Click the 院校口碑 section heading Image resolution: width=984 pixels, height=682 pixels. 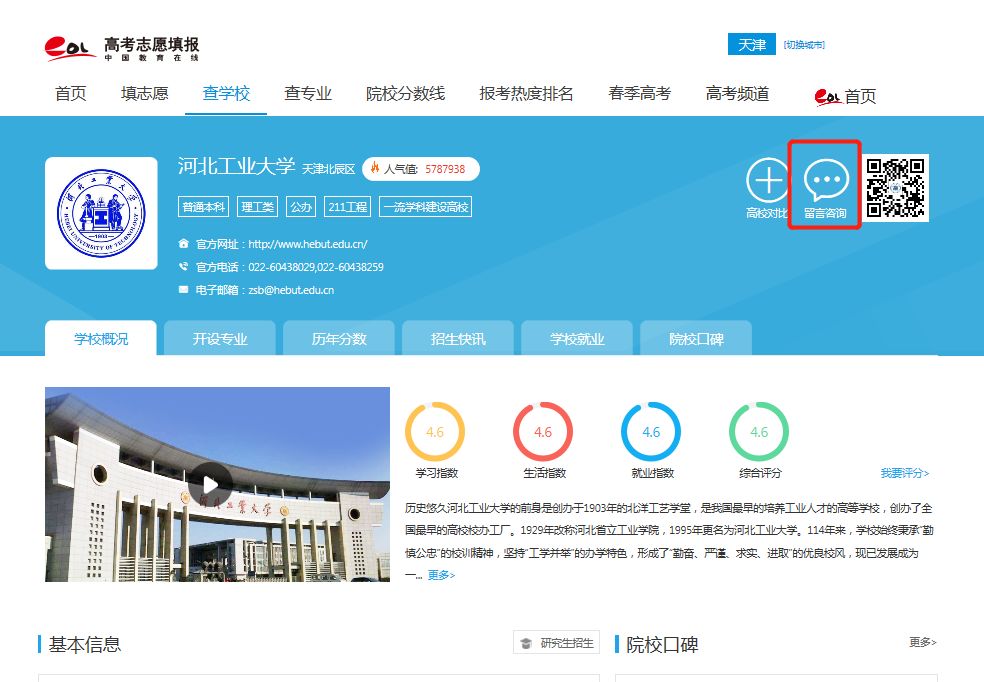pyautogui.click(x=662, y=644)
